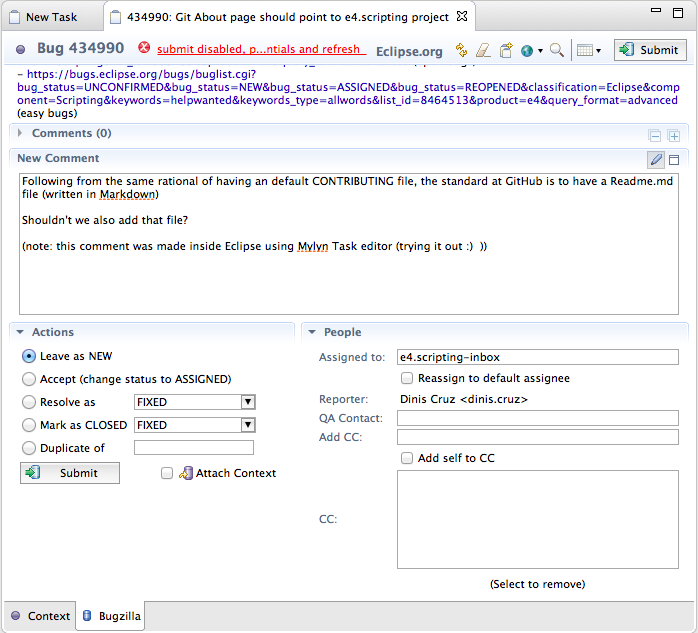This screenshot has height=633, width=698.
Task: Click the Add CC input field
Action: click(538, 437)
